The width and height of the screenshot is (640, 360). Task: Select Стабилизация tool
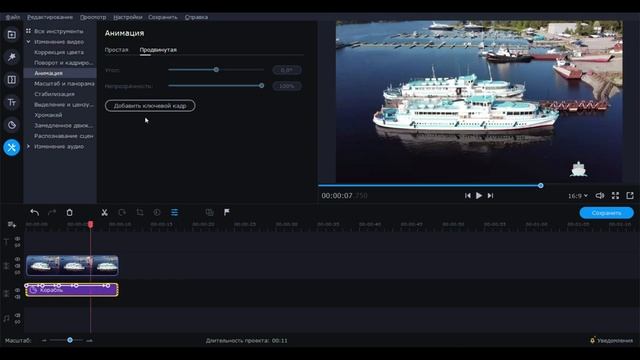[54, 94]
